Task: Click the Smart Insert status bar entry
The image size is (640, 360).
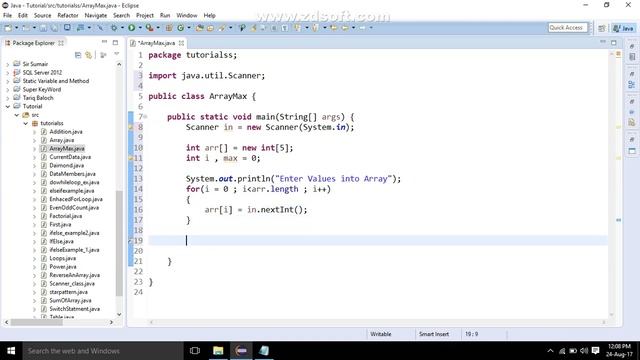Action: click(433, 334)
